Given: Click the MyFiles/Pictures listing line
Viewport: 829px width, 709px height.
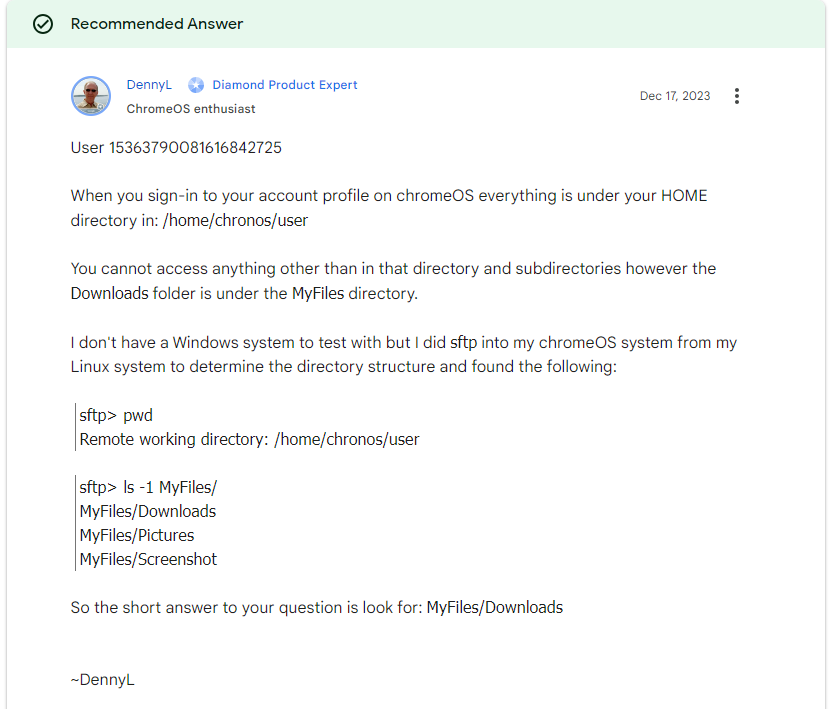Looking at the screenshot, I should pyautogui.click(x=137, y=535).
